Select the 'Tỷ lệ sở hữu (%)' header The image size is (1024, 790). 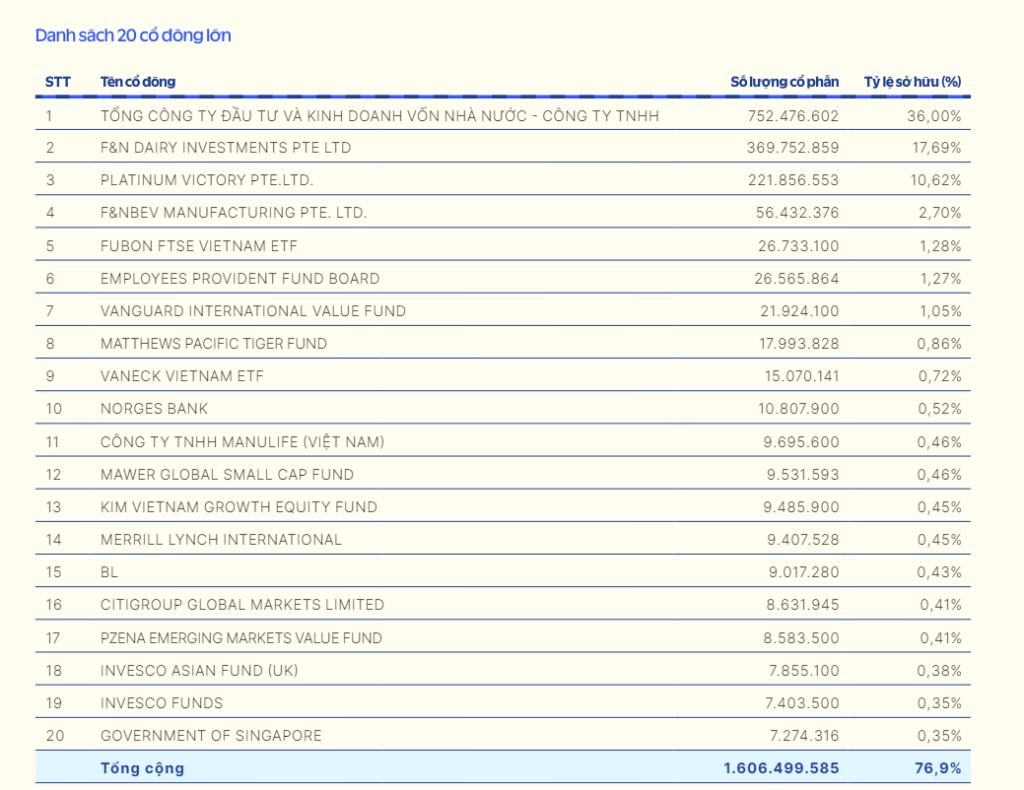pyautogui.click(x=912, y=82)
